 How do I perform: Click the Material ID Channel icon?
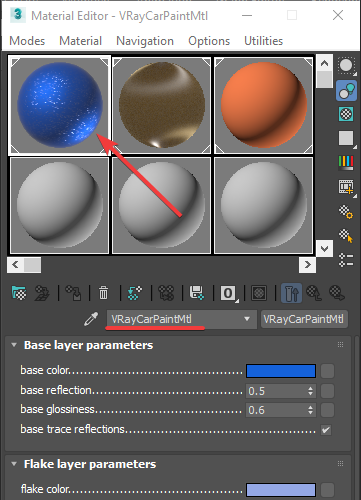tap(228, 293)
